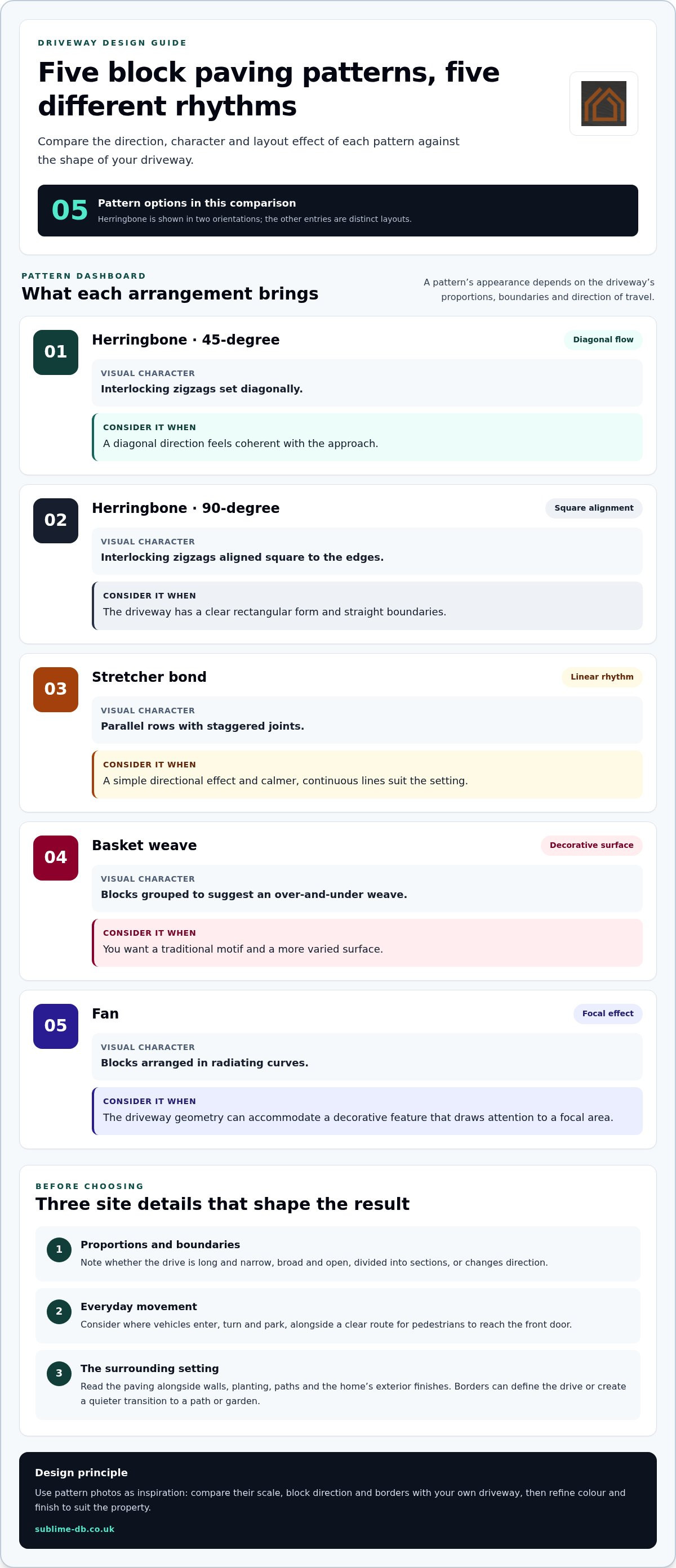Click the Linear rhythm tag
The height and width of the screenshot is (1568, 676).
coord(602,677)
